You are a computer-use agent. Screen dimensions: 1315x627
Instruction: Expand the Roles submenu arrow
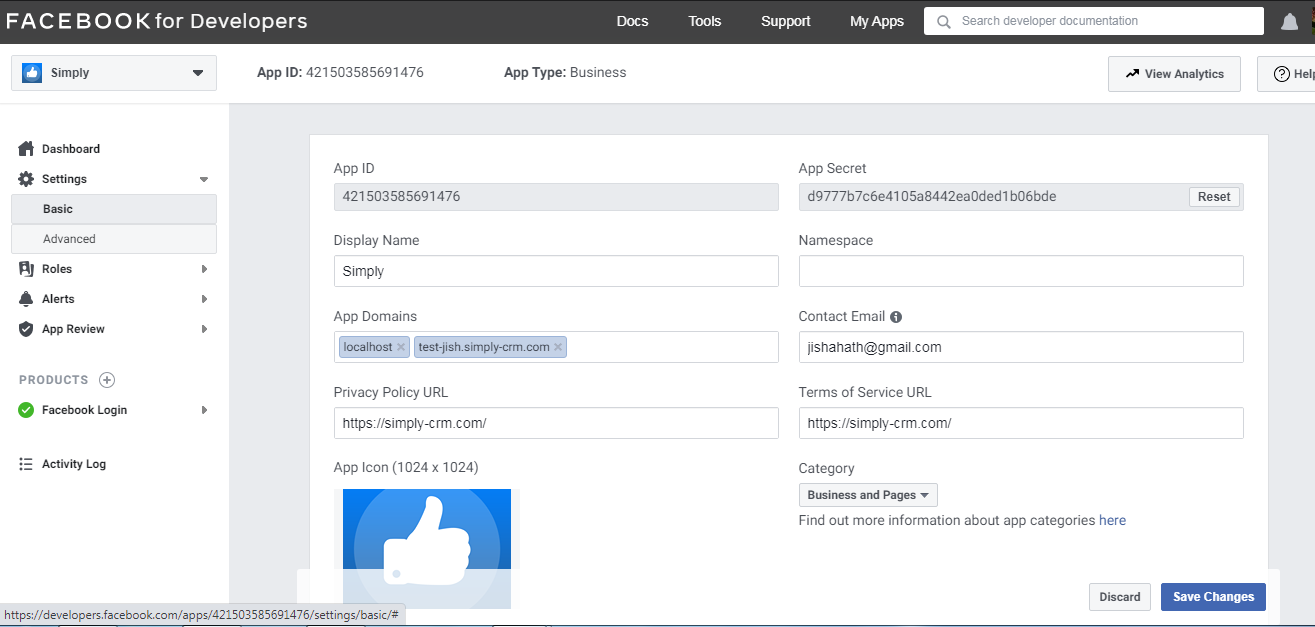[204, 269]
